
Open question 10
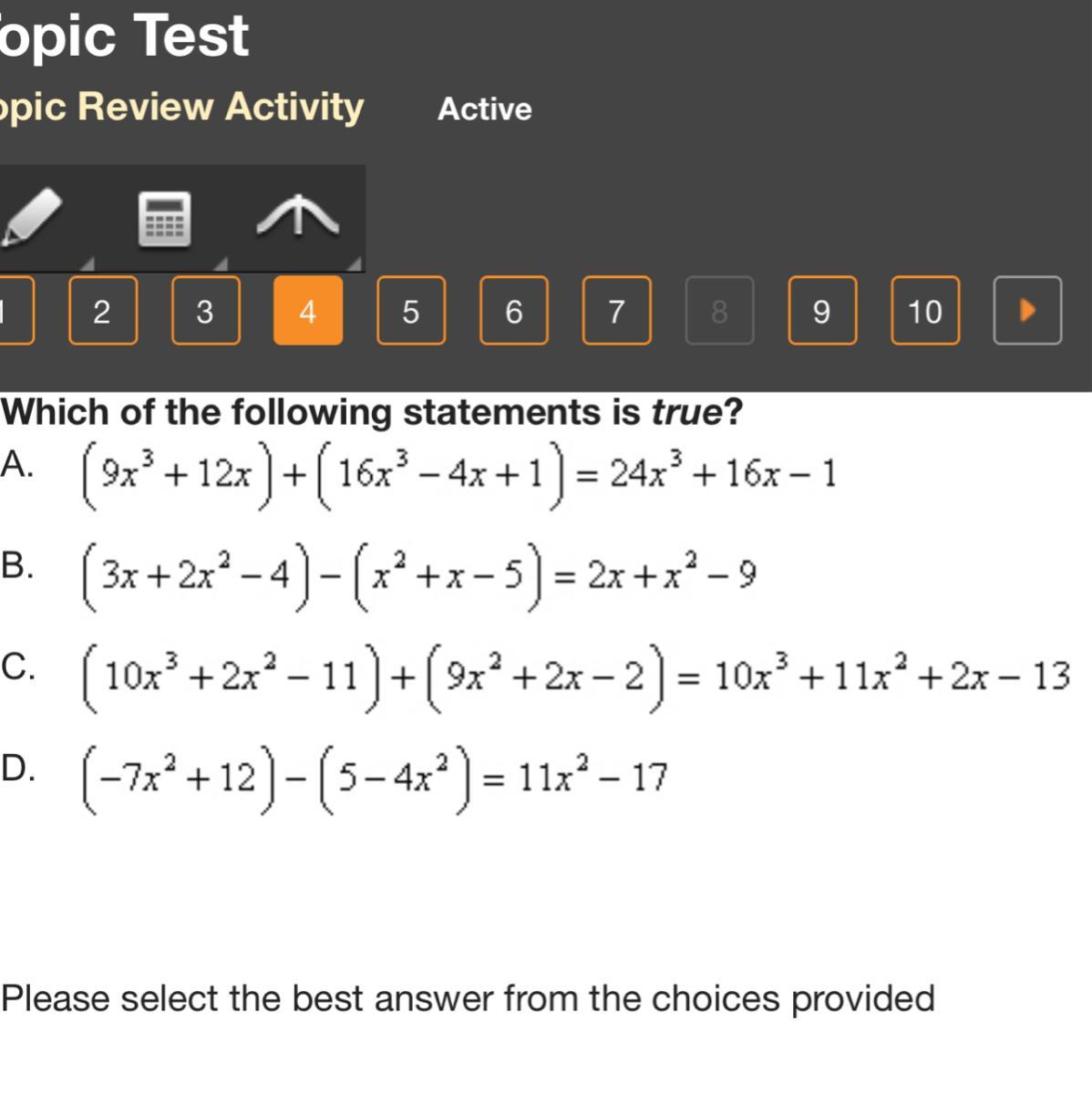[x=924, y=311]
